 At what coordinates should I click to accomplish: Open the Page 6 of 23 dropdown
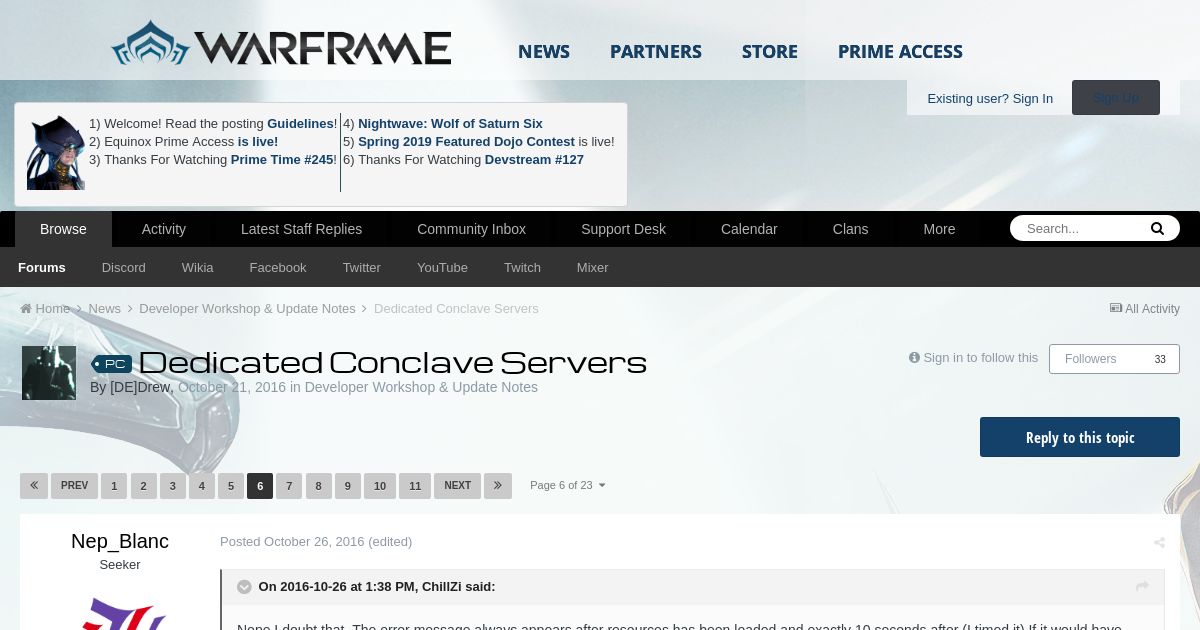(567, 486)
